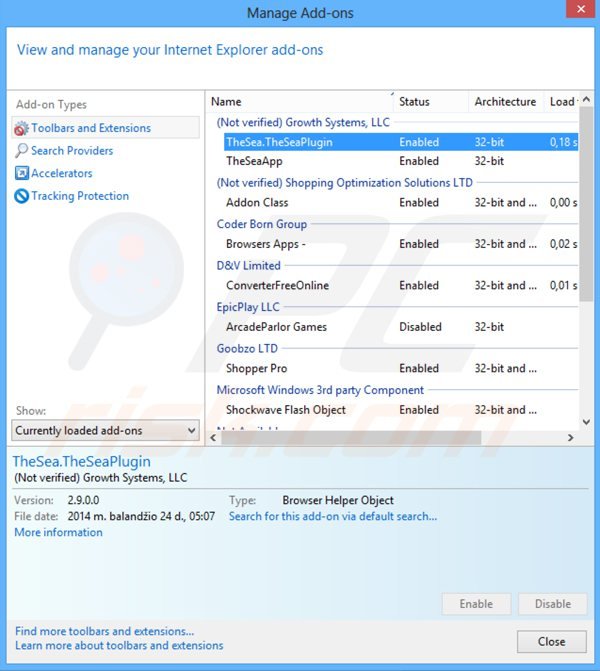Screen dimensions: 600x671
Task: Switch to Tracking Protection type
Action: (80, 196)
